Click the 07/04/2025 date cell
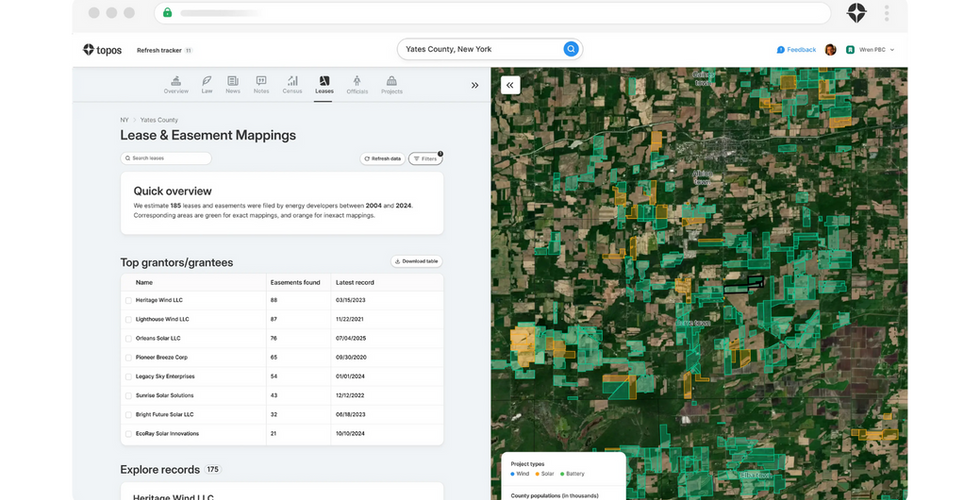 (351, 339)
